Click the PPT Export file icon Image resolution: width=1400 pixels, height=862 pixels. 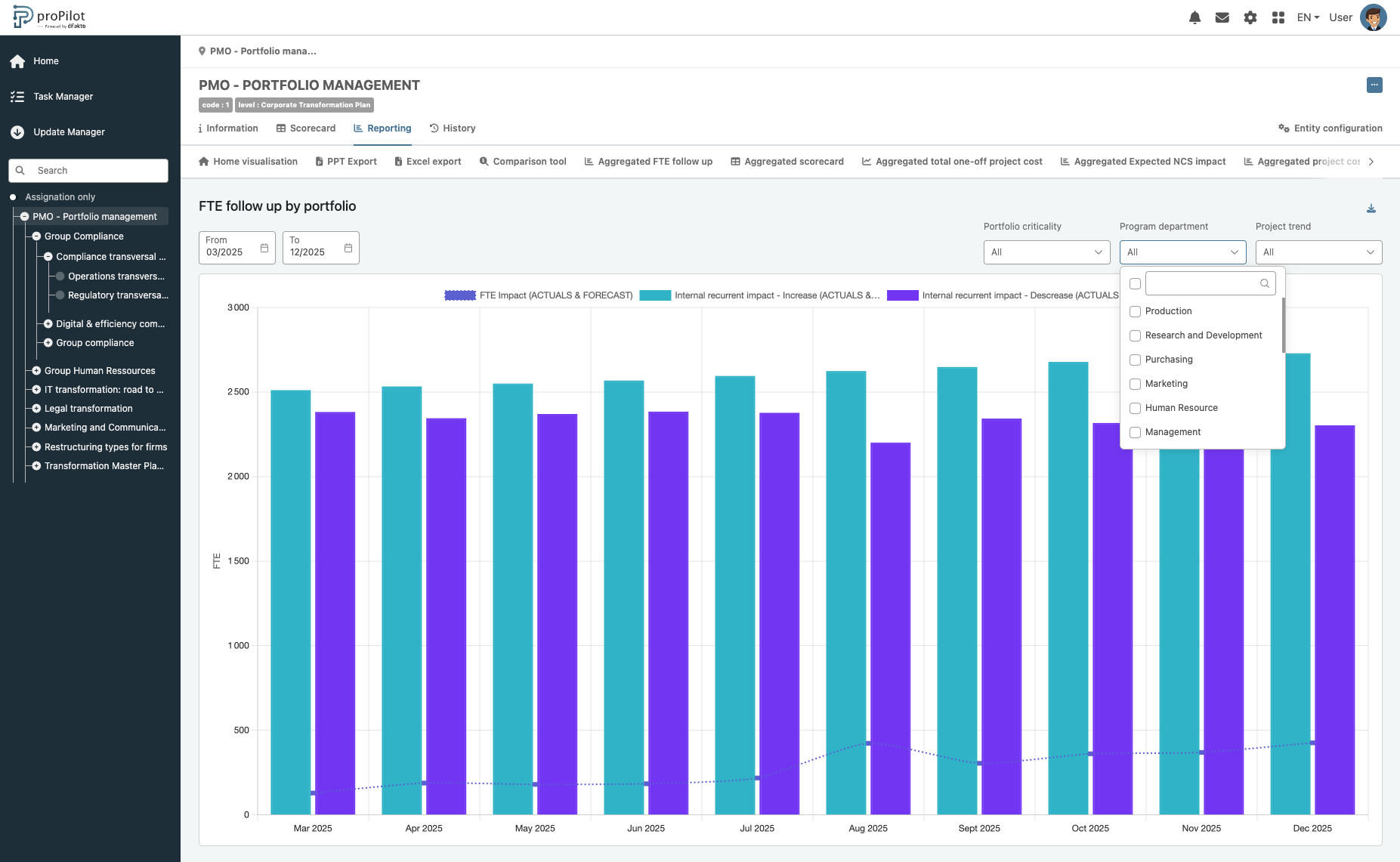(x=320, y=162)
